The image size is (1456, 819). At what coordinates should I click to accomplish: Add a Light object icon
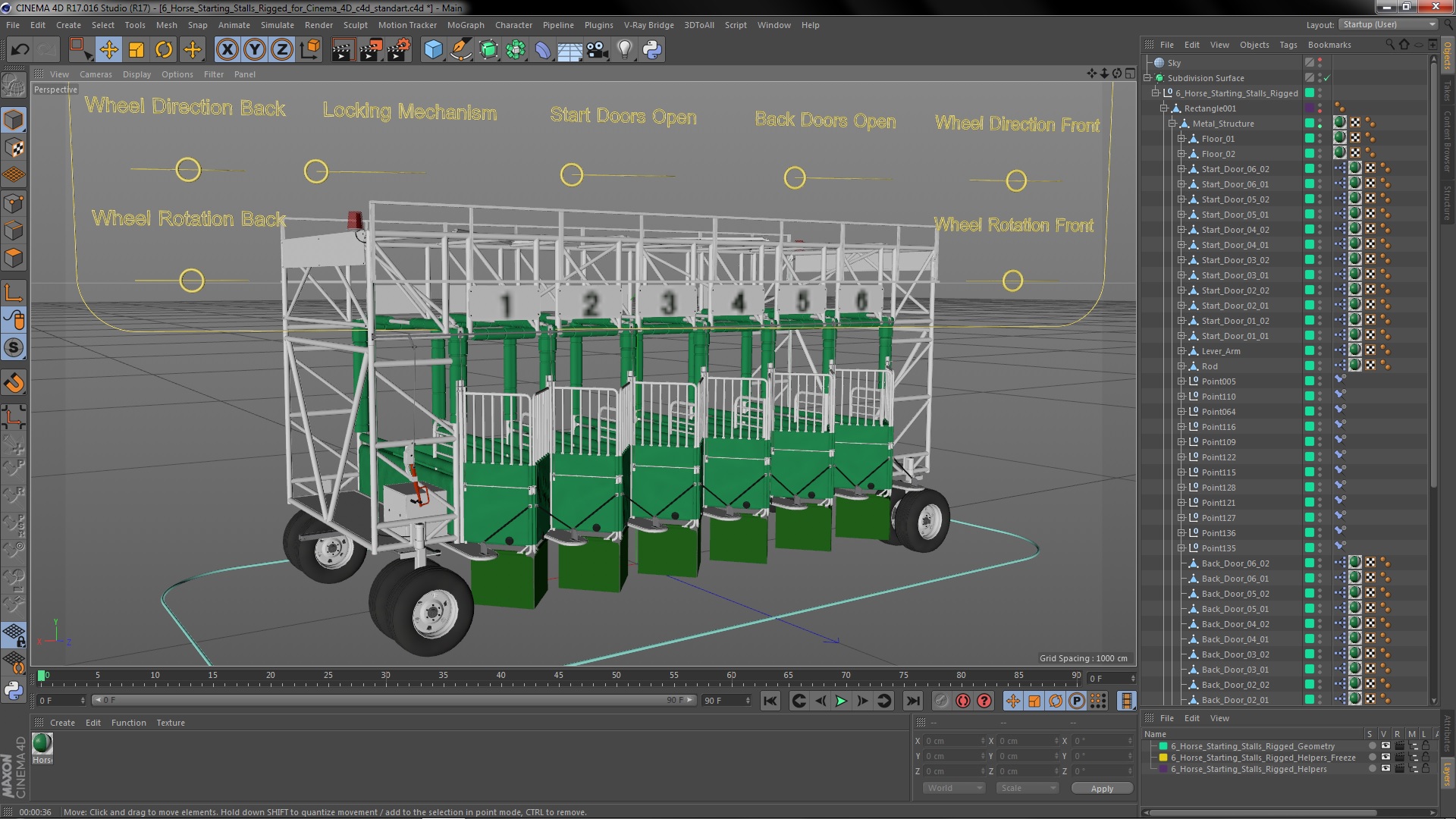pos(624,50)
